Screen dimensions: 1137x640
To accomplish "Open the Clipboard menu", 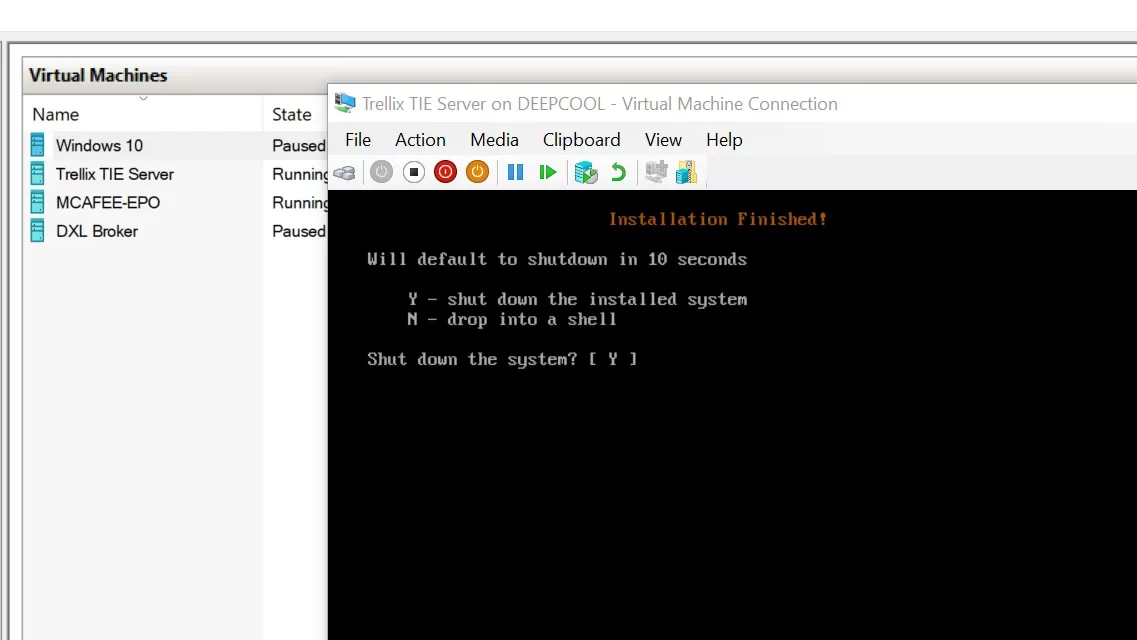I will (582, 139).
